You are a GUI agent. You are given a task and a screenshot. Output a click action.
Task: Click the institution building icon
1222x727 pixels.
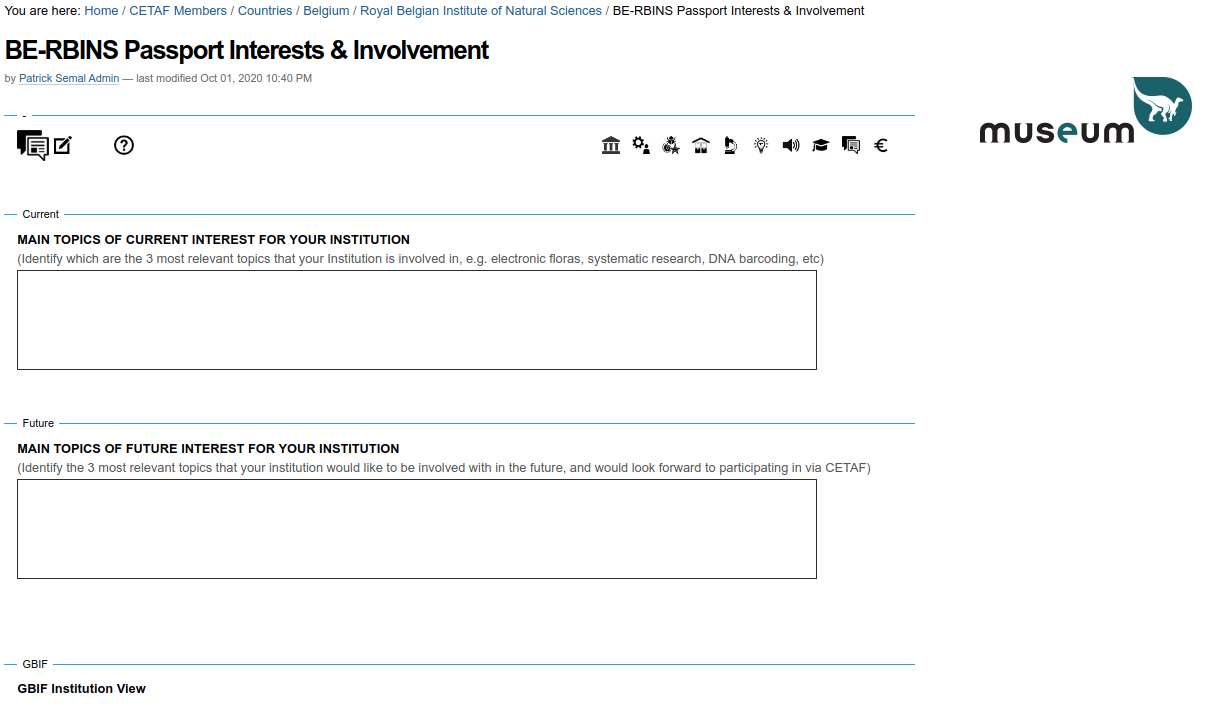[611, 145]
